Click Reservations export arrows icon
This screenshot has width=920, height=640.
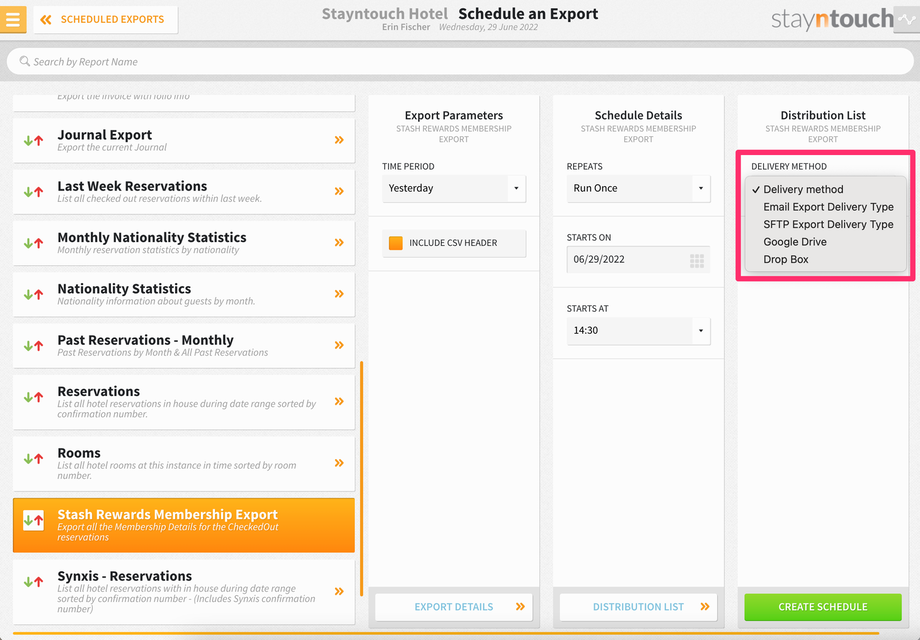[x=33, y=397]
